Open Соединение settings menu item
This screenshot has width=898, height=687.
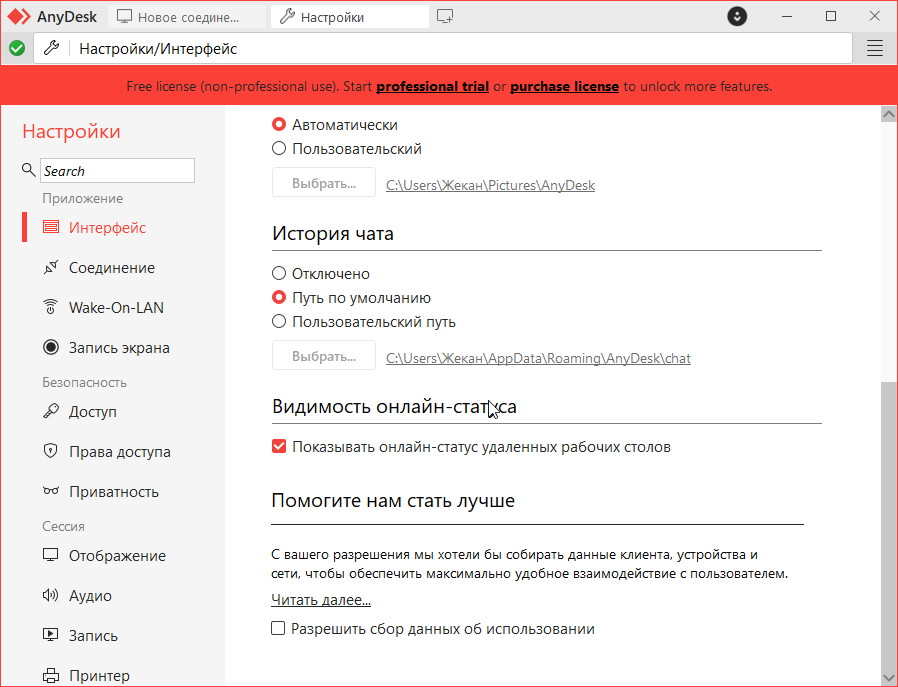111,268
